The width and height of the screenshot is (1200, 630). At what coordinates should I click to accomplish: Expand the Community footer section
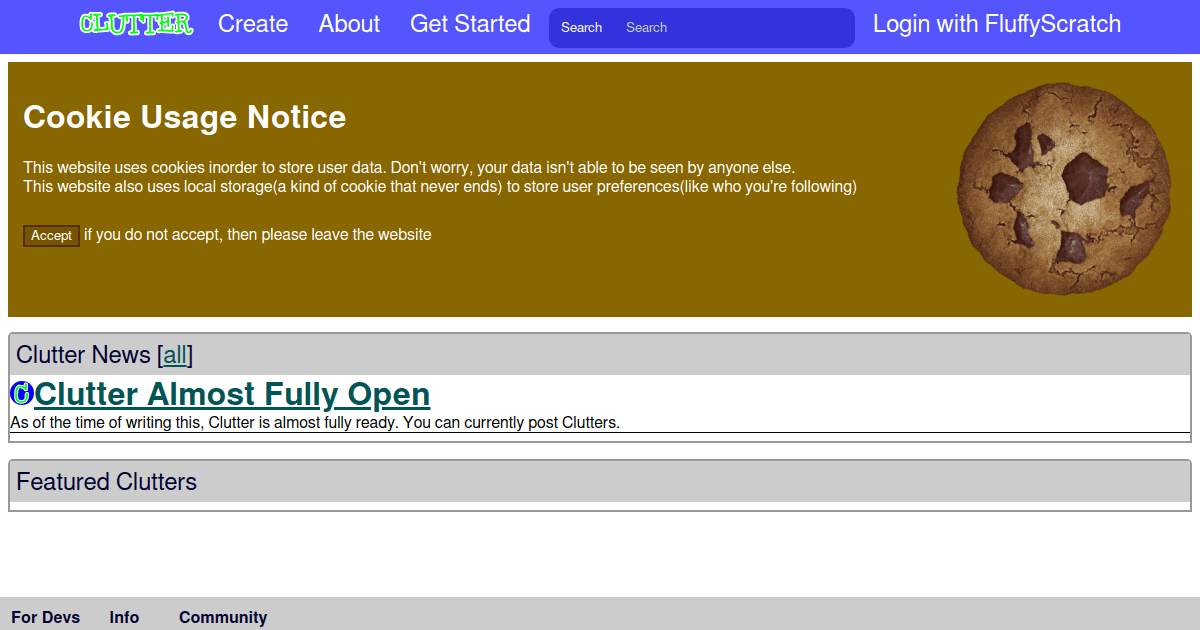(222, 617)
